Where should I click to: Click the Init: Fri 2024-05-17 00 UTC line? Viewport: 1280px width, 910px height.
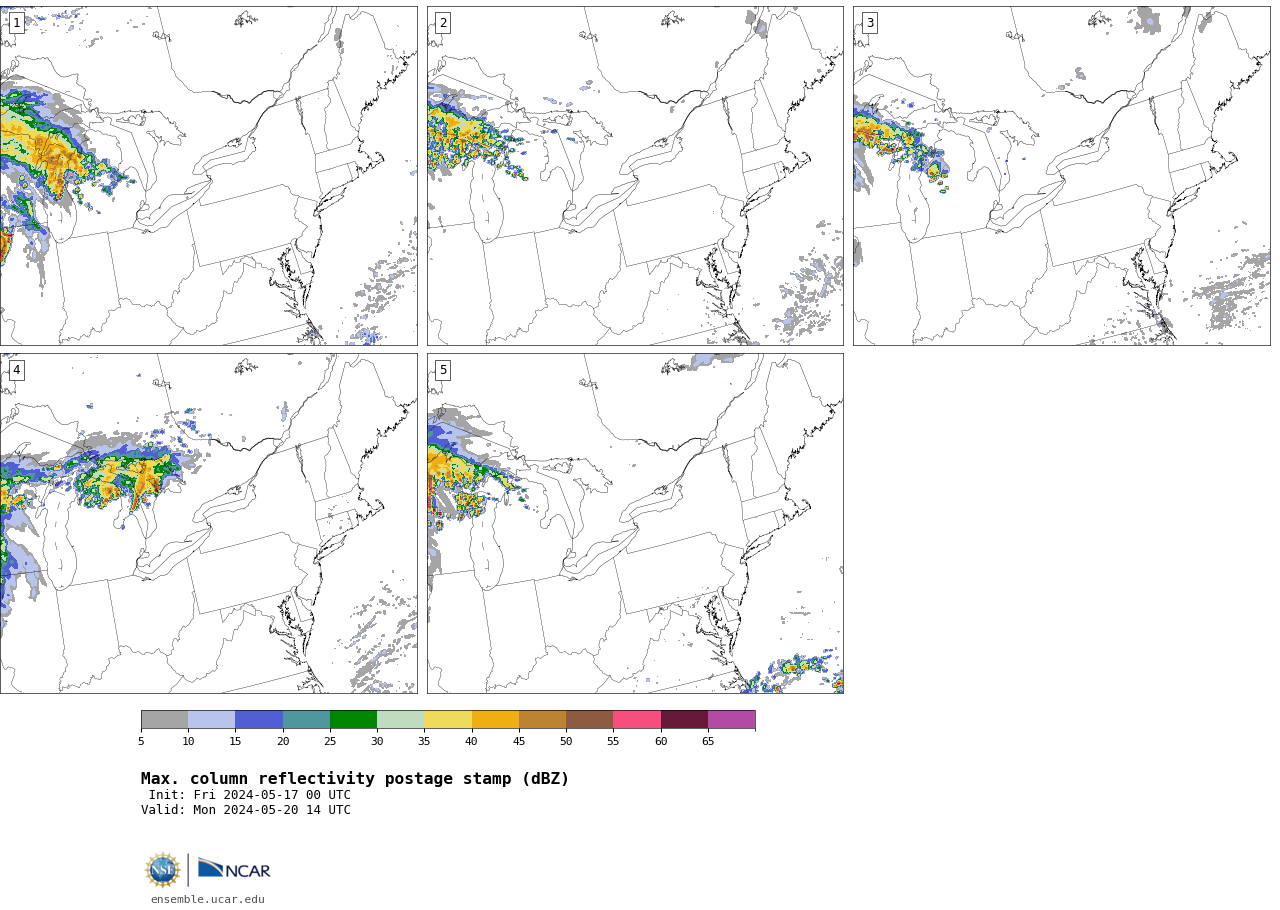250,796
